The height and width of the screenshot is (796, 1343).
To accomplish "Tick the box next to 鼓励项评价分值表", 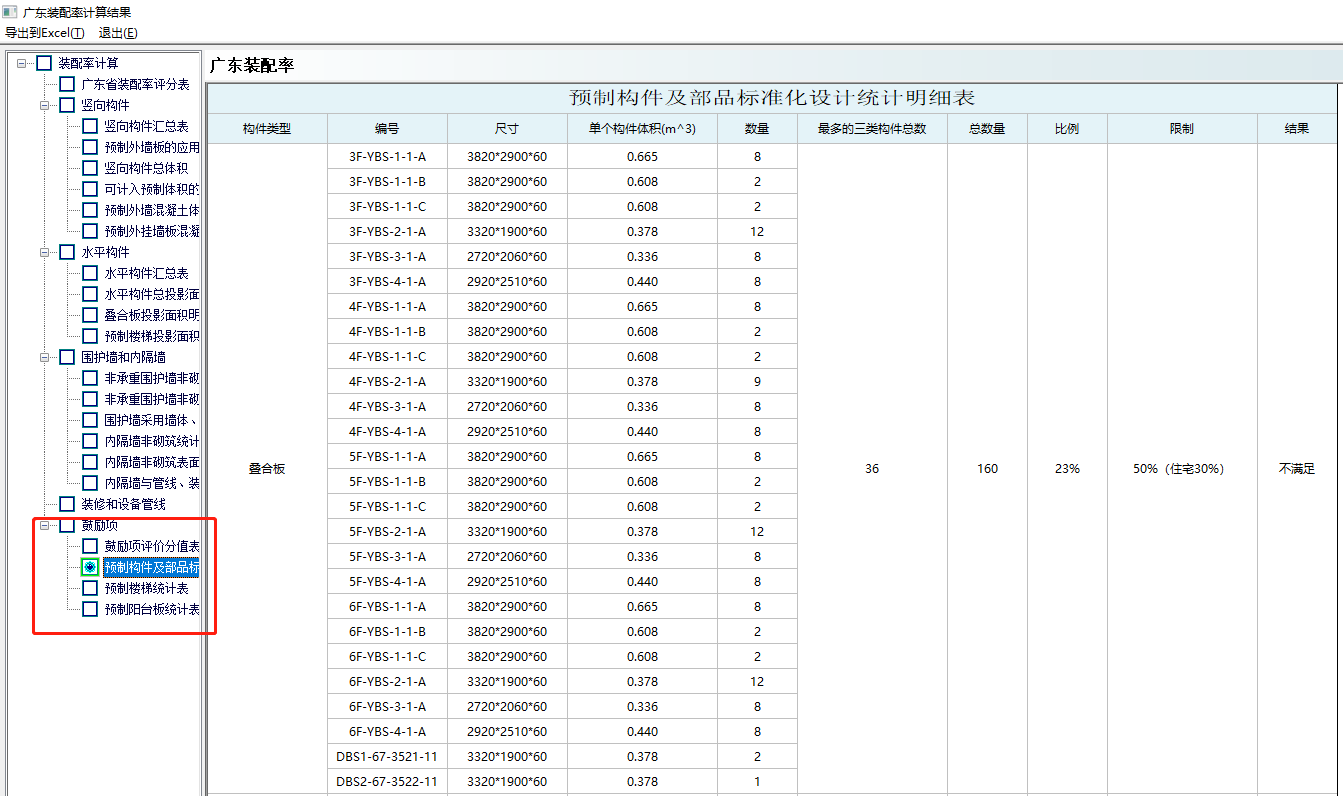I will 90,546.
